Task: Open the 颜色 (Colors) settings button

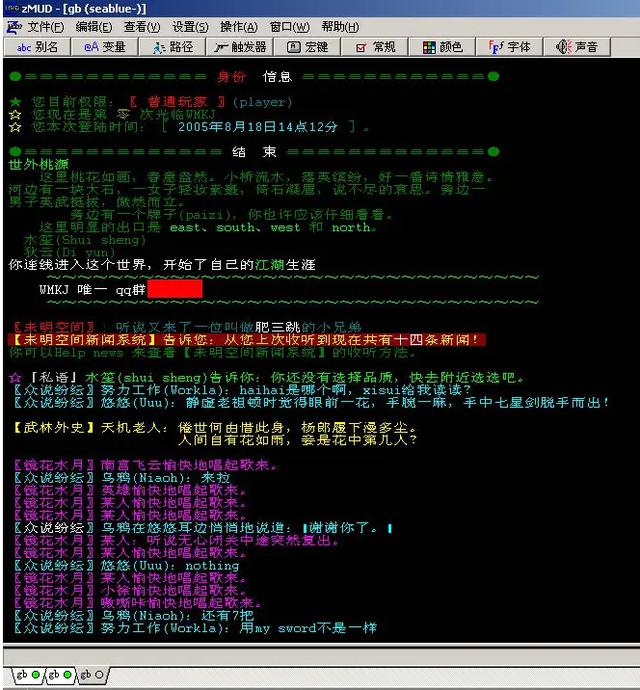Action: point(443,47)
